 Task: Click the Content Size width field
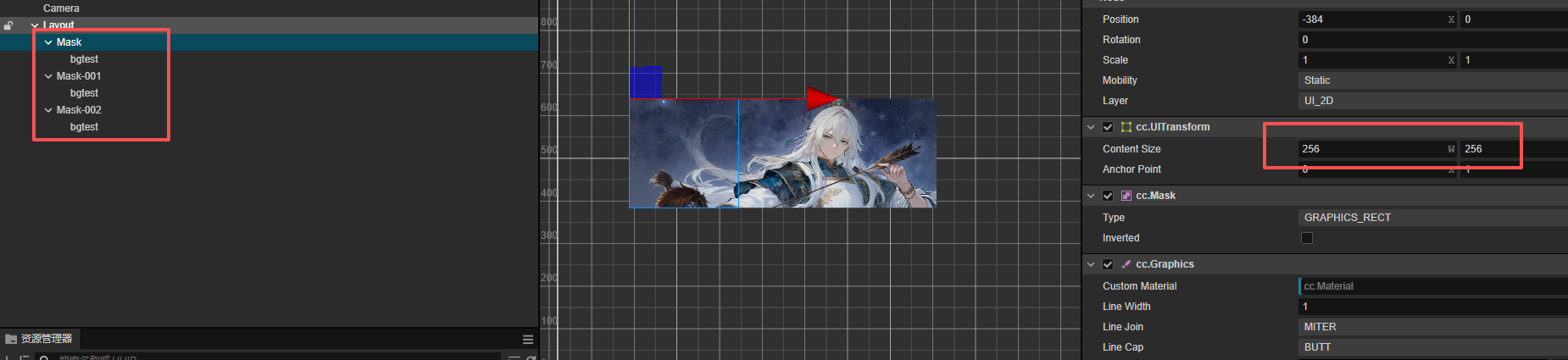[x=1377, y=149]
